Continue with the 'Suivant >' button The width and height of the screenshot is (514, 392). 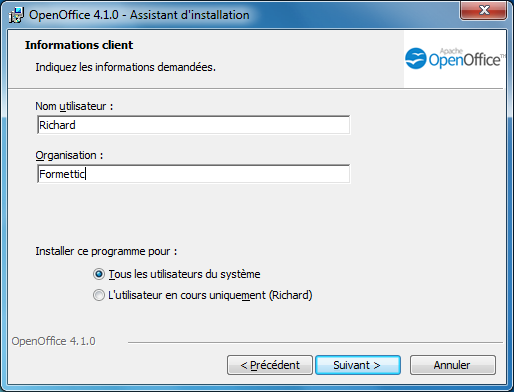coord(358,365)
